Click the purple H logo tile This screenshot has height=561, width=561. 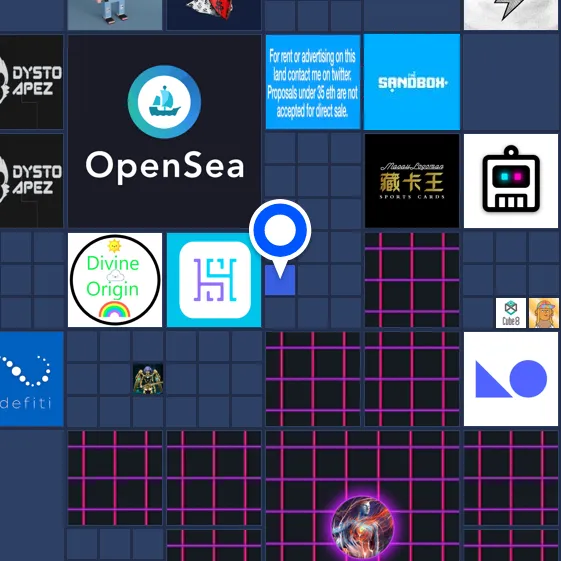(214, 280)
